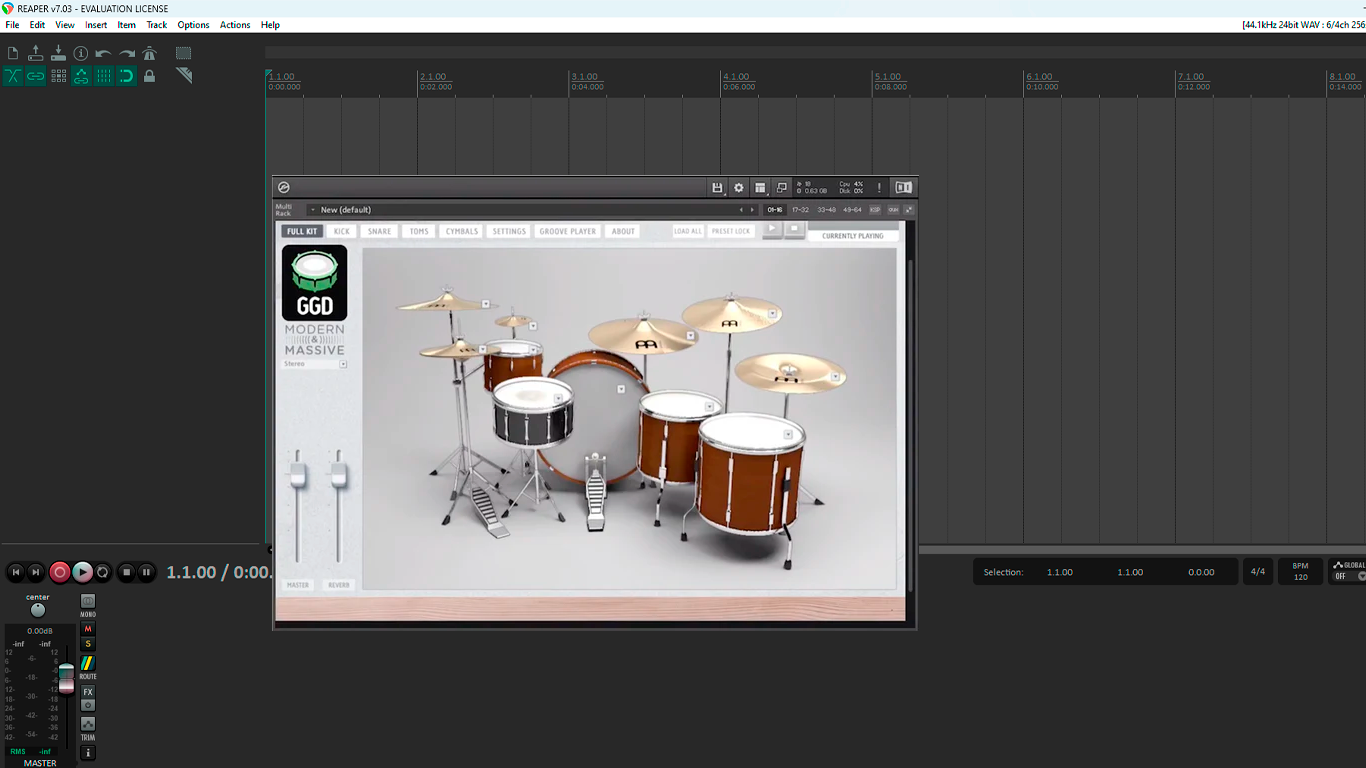Select channel range 49-64 in Kontakt
The height and width of the screenshot is (768, 1366).
pos(852,210)
